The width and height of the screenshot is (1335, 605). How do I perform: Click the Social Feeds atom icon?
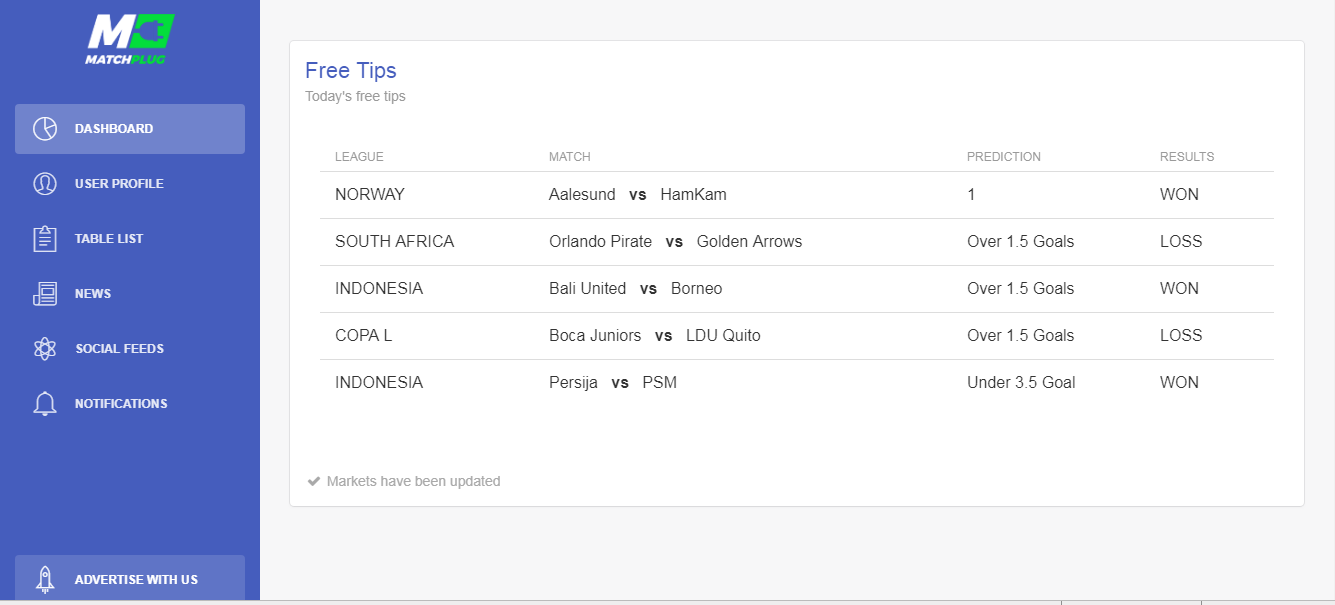tap(45, 349)
